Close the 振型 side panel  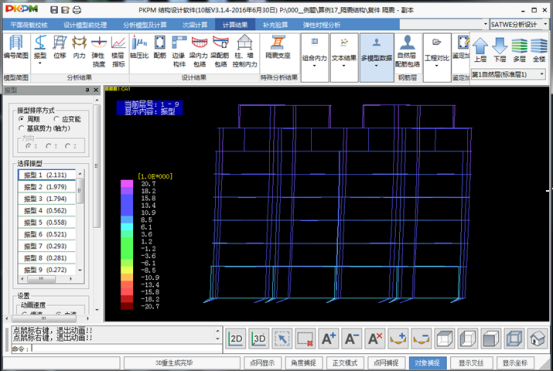[x=96, y=90]
